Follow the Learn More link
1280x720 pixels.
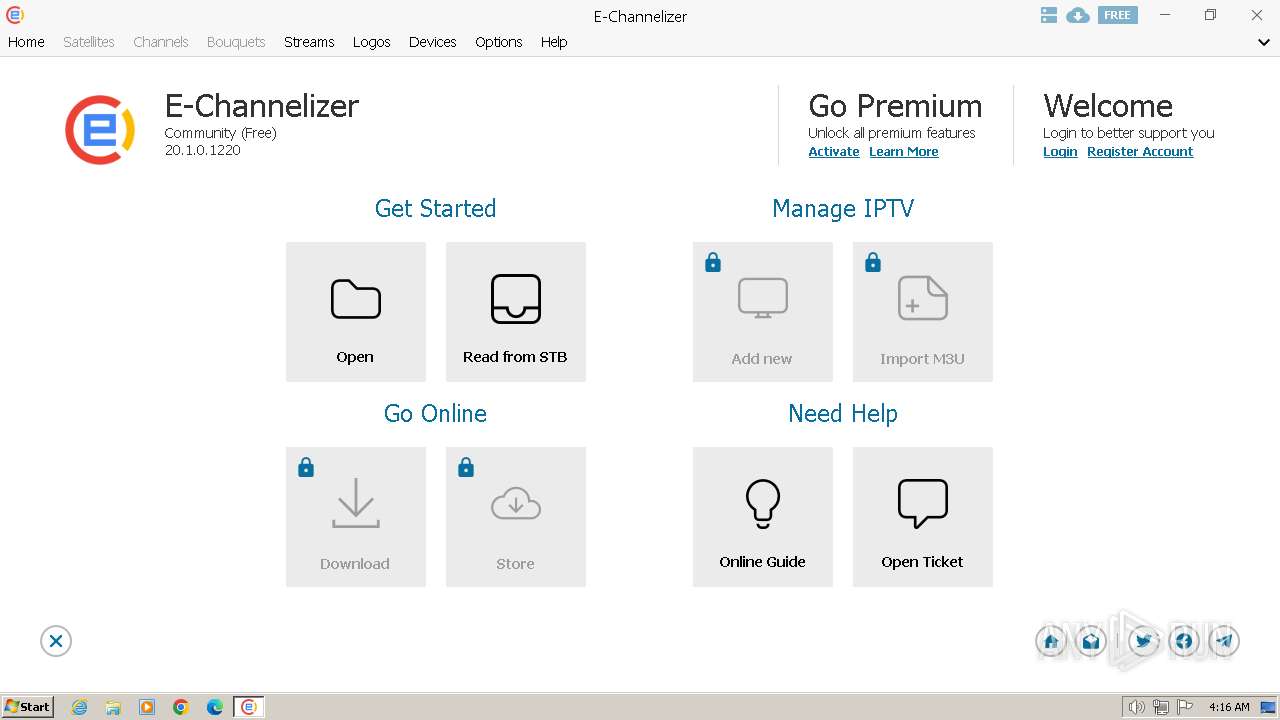coord(904,152)
